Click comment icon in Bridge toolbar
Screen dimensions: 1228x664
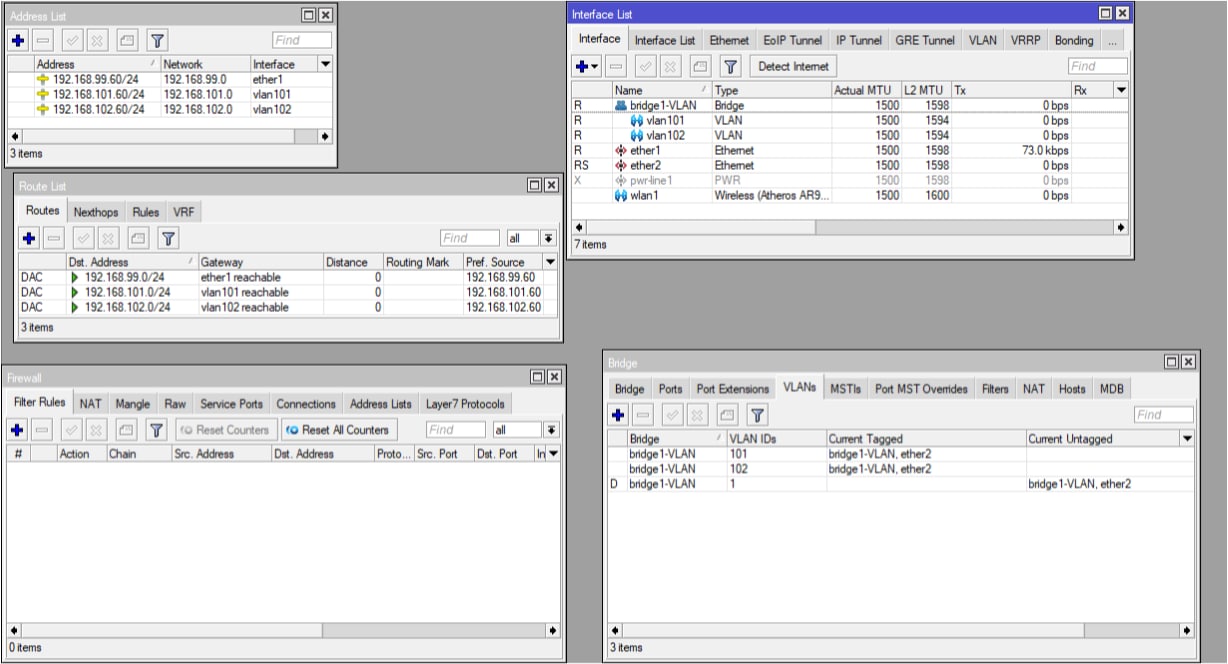726,414
